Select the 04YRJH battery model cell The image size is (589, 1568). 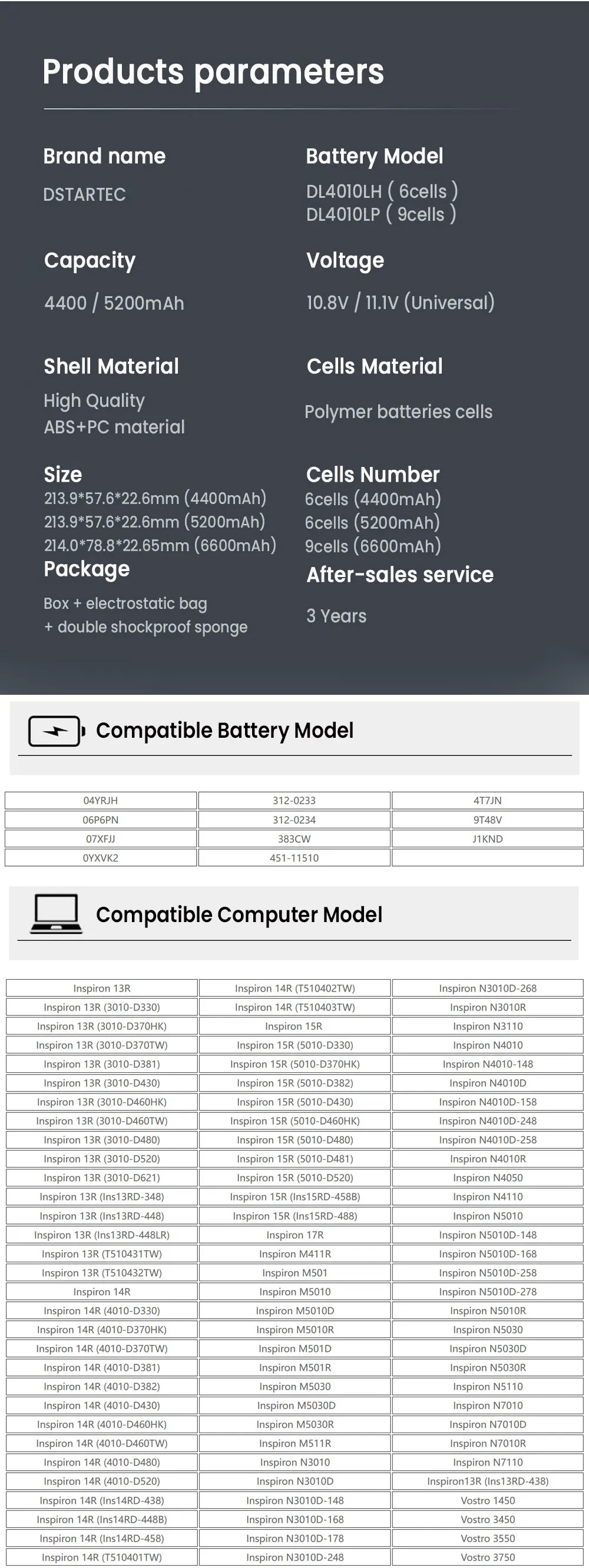pyautogui.click(x=101, y=800)
